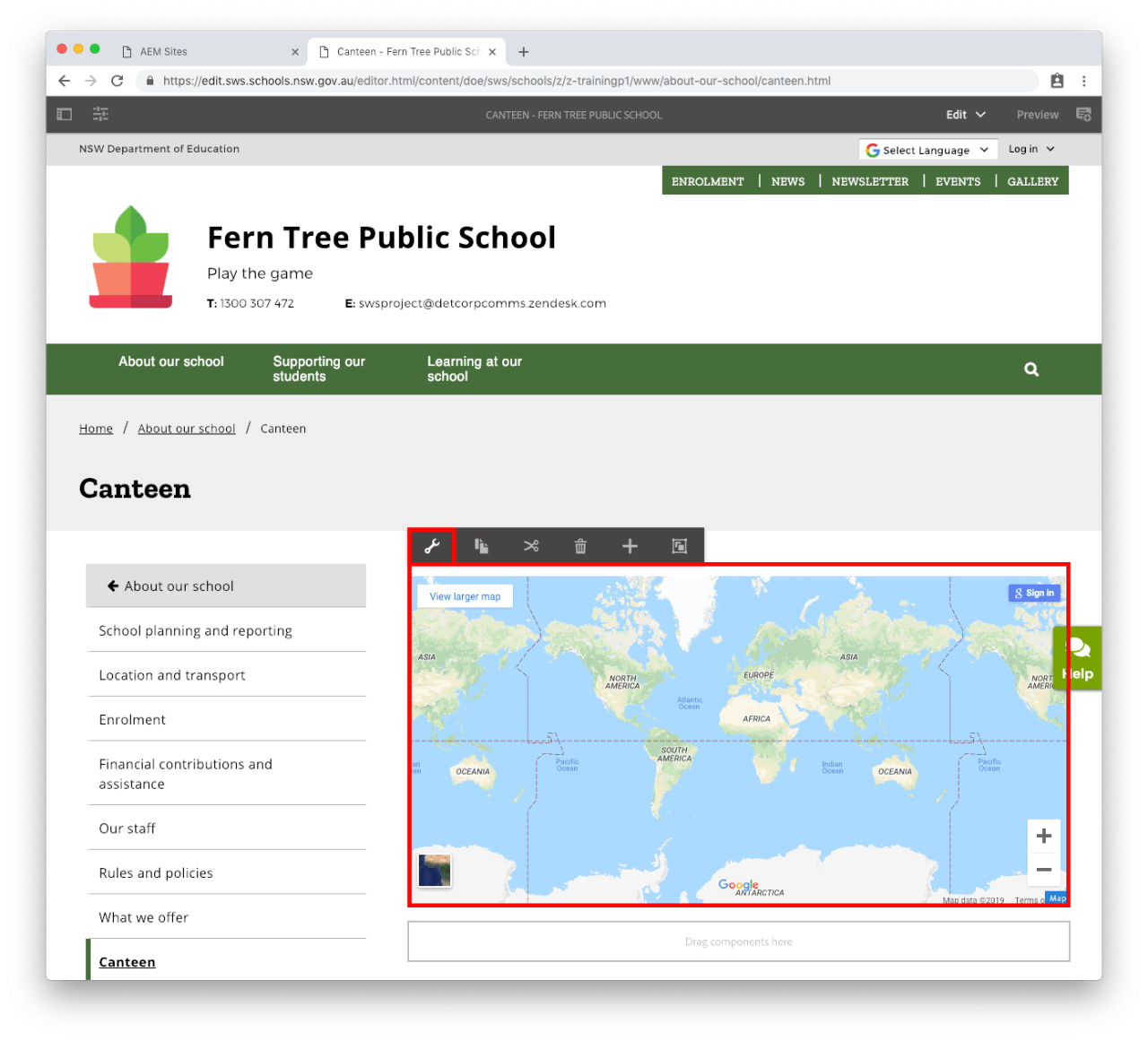Open the green Help chat widget
This screenshot has width=1148, height=1041.
point(1077,658)
